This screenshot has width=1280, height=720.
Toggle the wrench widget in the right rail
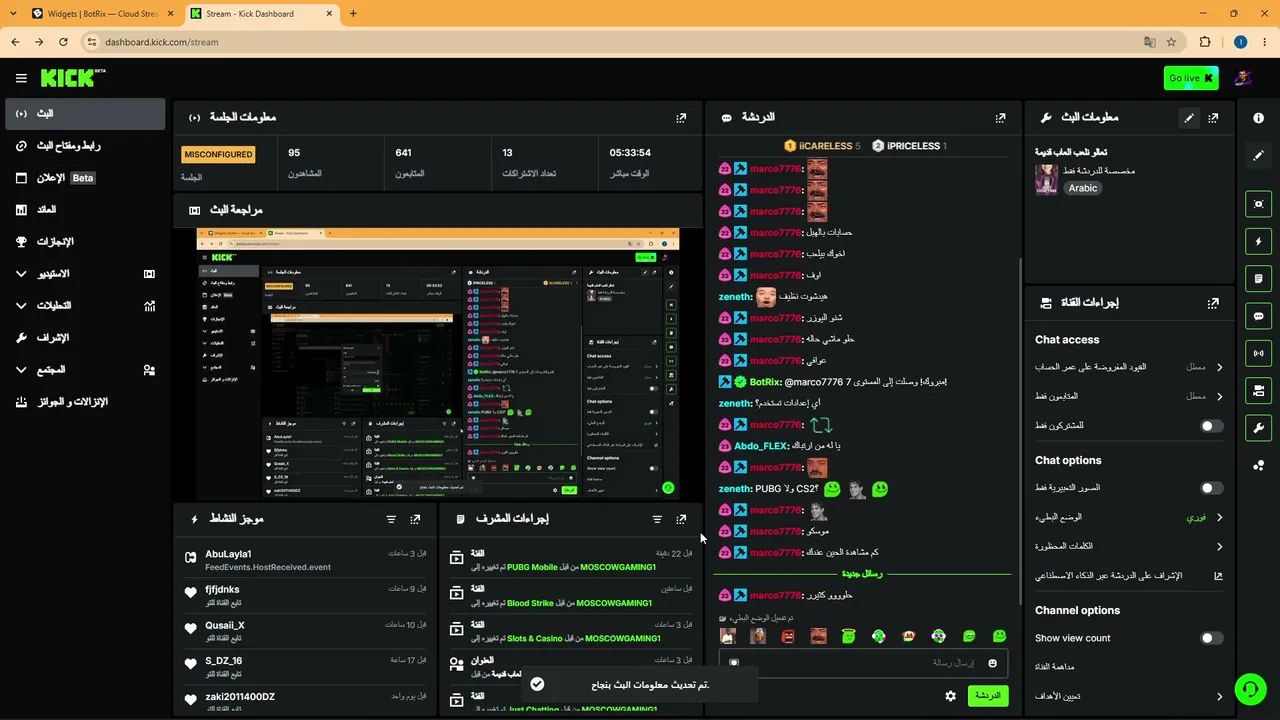click(1258, 428)
